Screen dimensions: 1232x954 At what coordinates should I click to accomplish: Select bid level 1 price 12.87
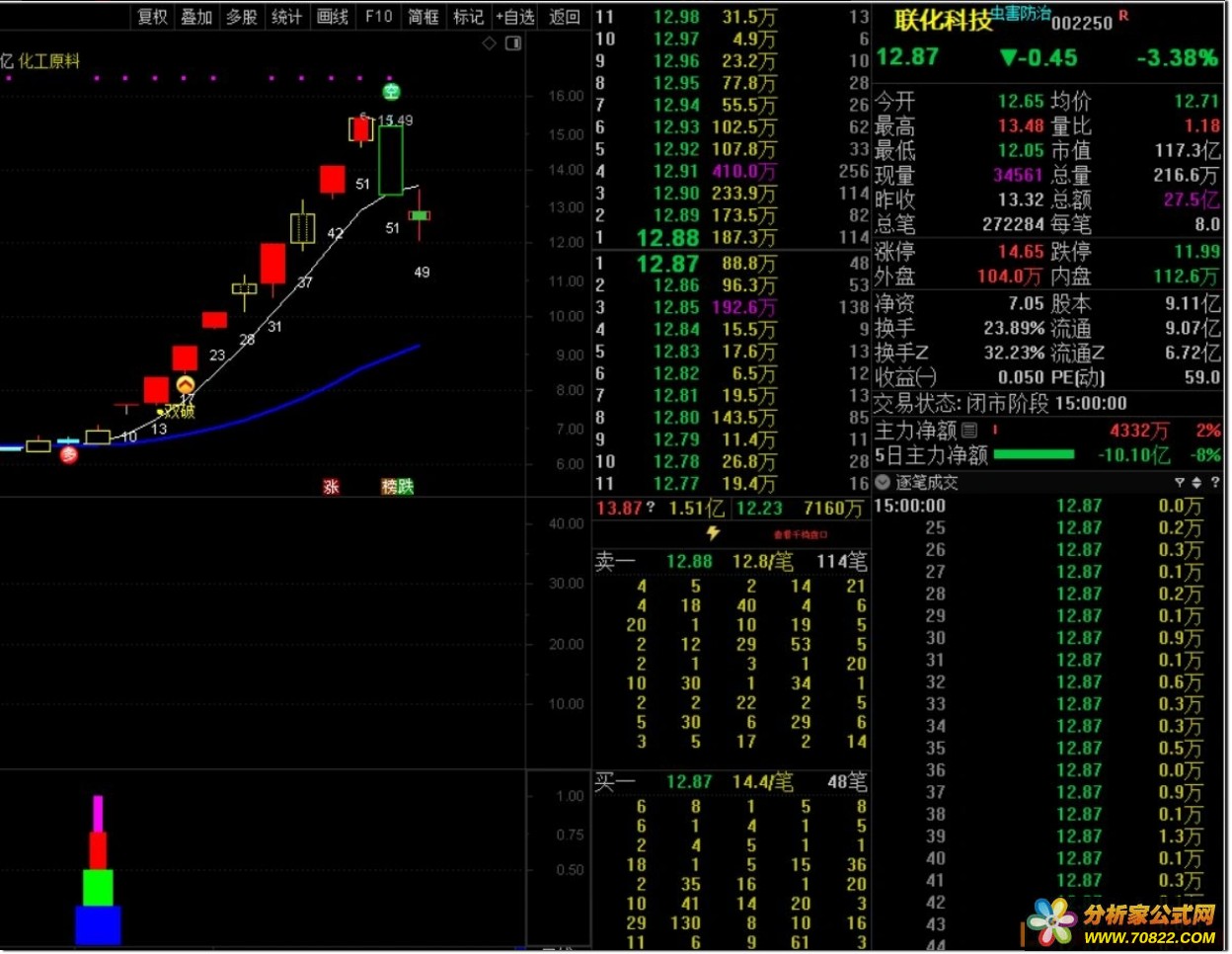click(x=667, y=264)
